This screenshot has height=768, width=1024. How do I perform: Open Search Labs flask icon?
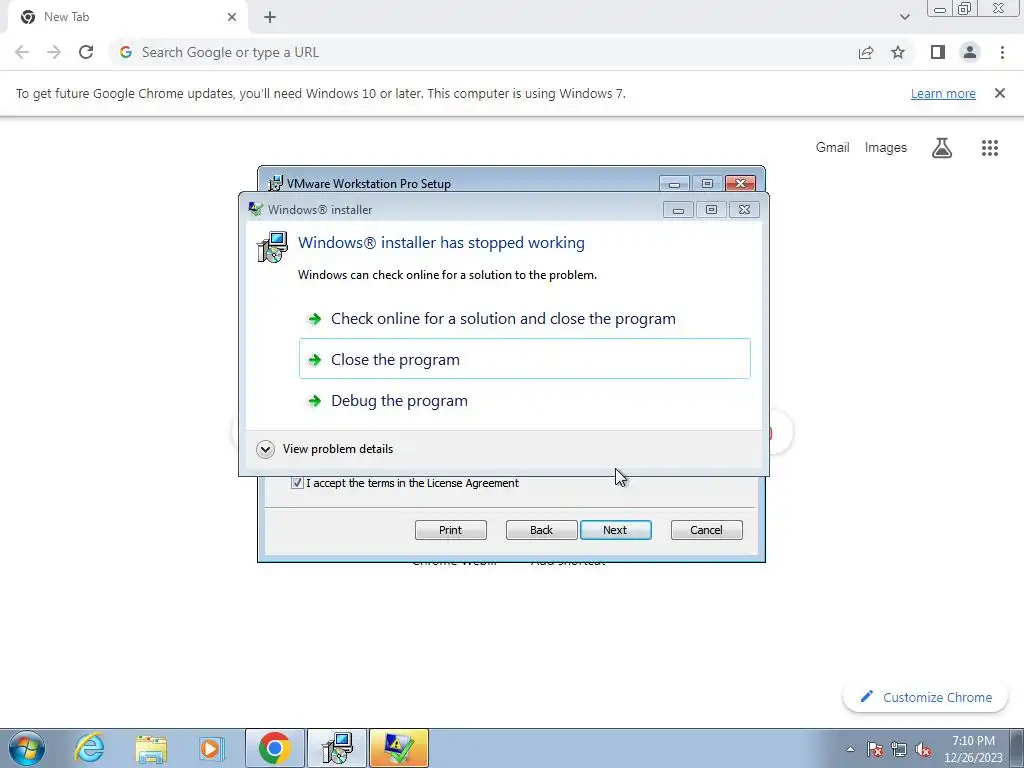point(942,148)
